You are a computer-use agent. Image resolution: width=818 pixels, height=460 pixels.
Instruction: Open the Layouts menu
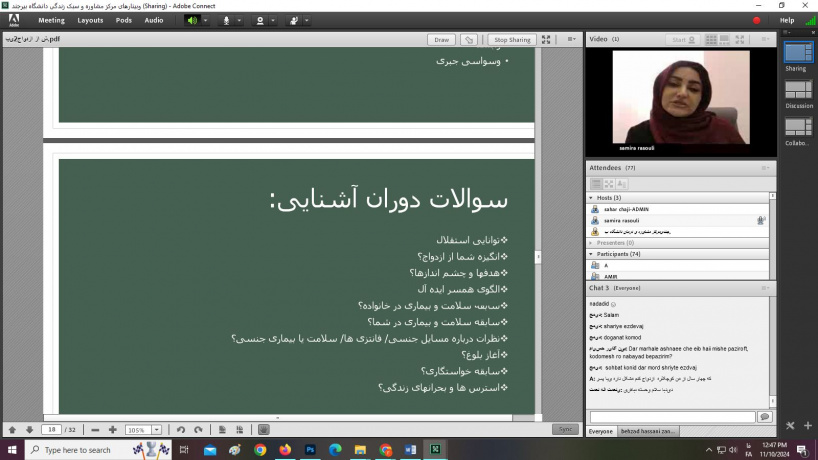pyautogui.click(x=90, y=20)
